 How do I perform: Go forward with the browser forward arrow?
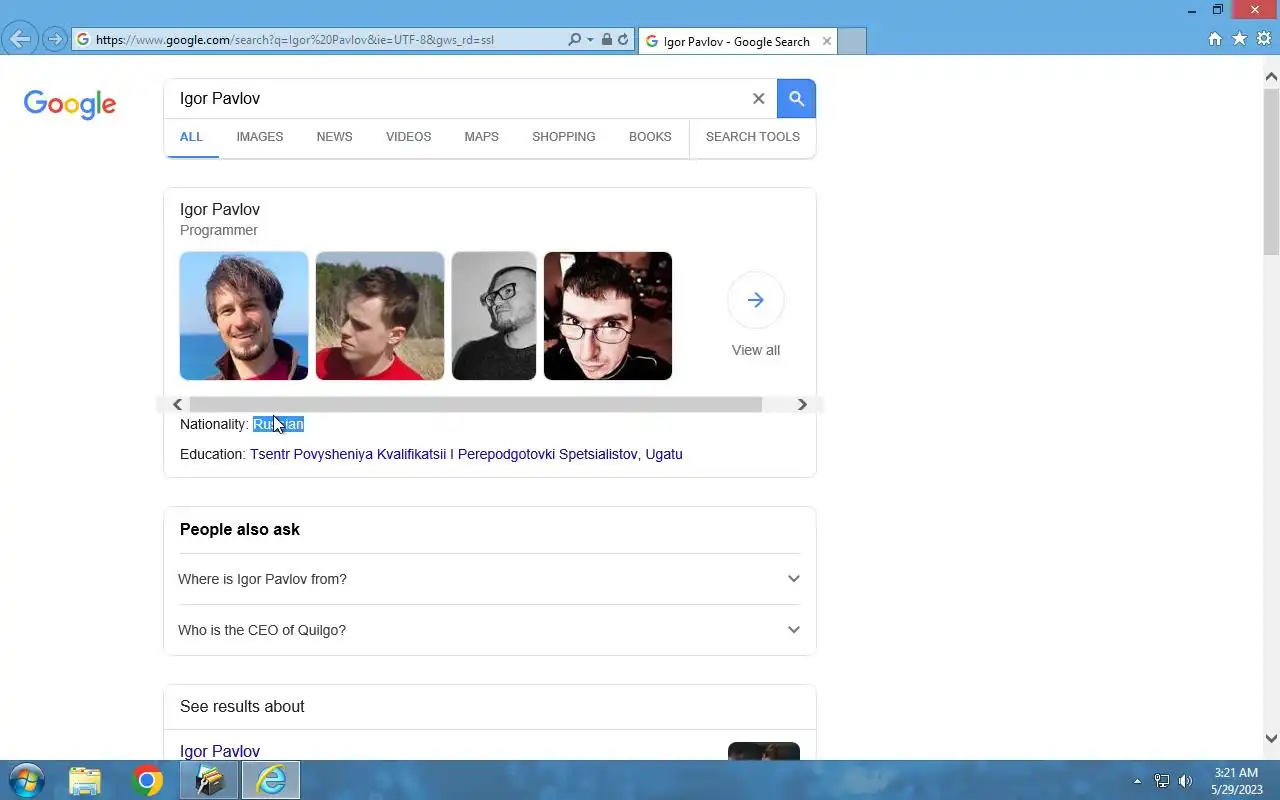point(55,40)
